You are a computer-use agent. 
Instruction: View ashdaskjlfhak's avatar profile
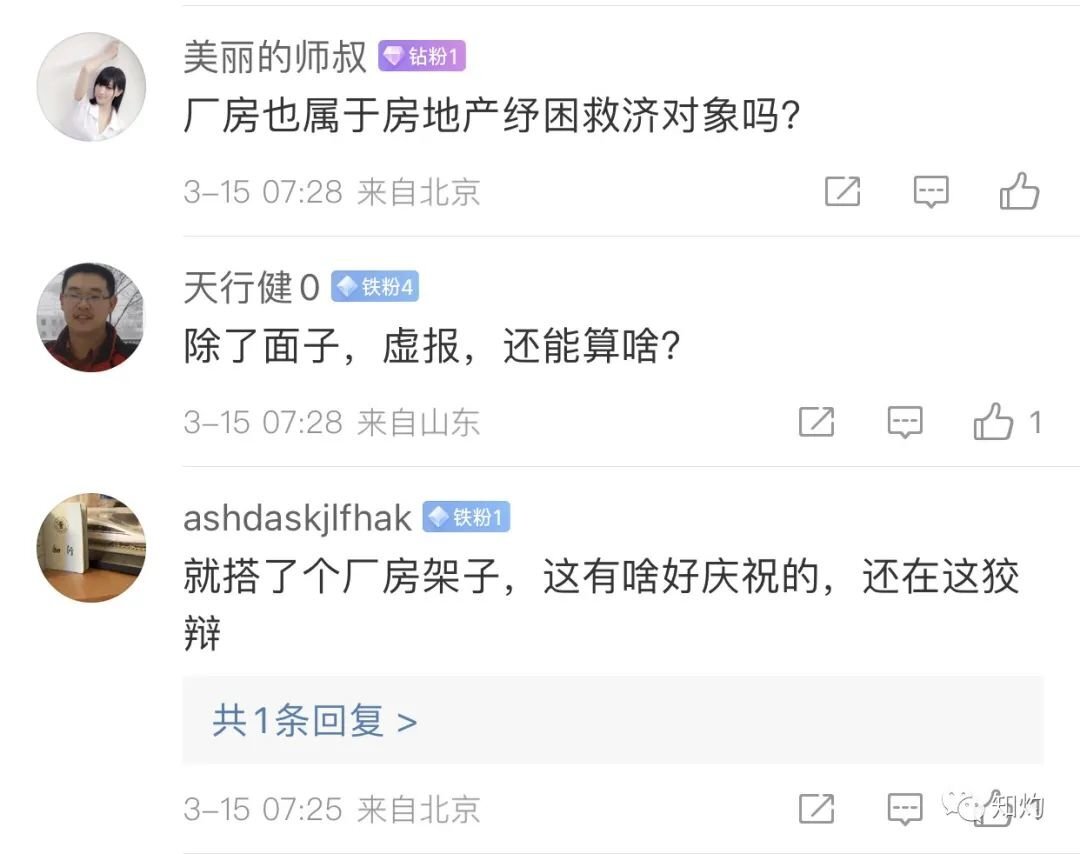[91, 547]
